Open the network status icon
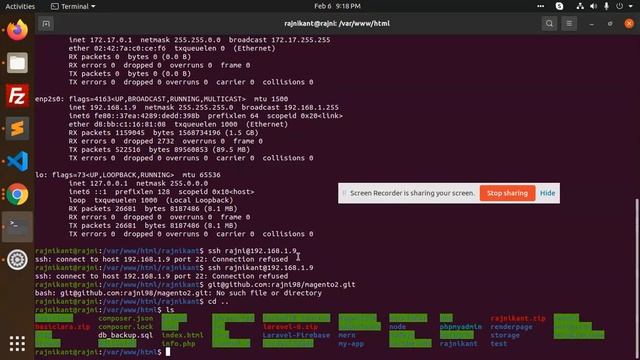The height and width of the screenshot is (360, 640). pyautogui.click(x=580, y=6)
